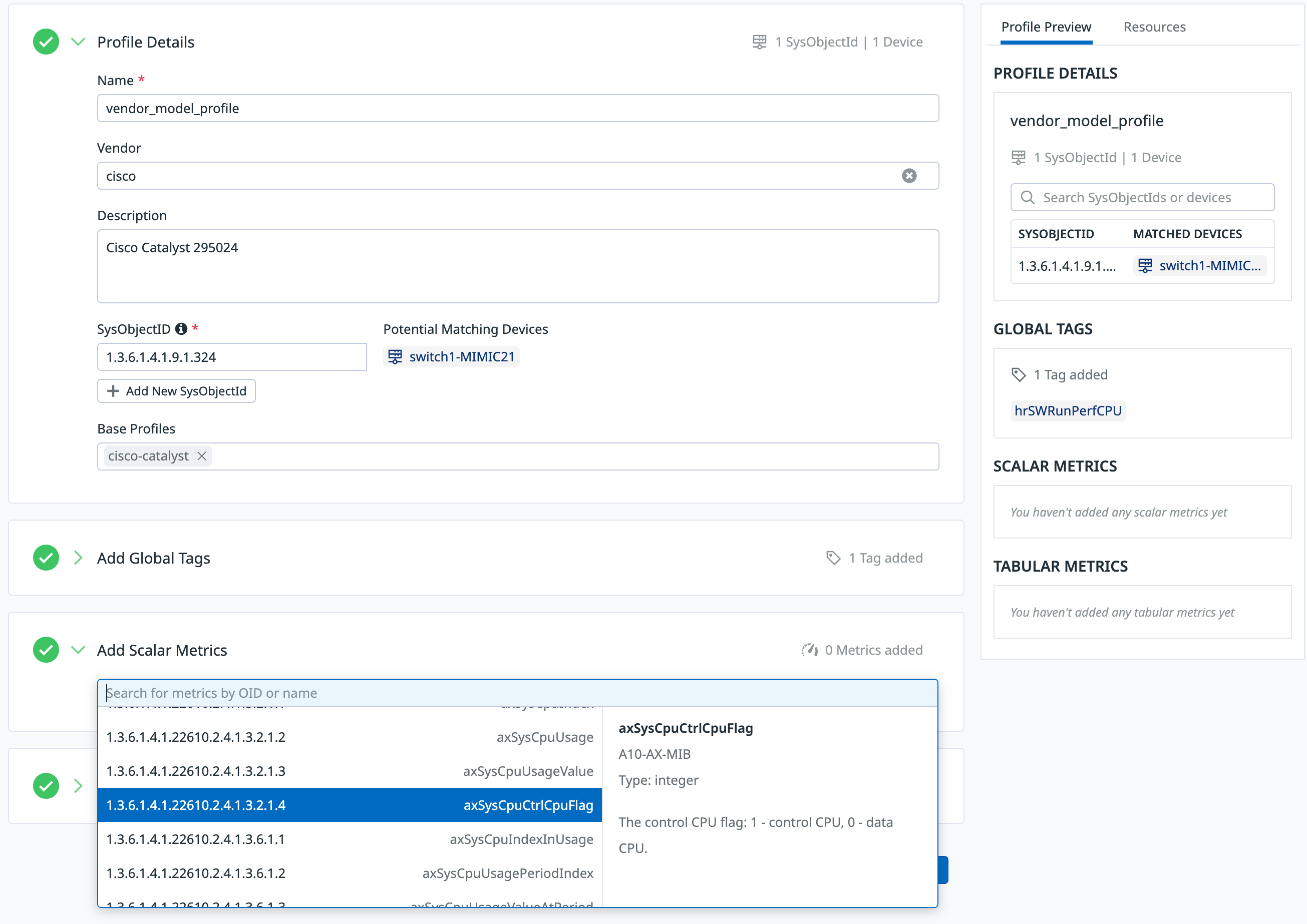The image size is (1307, 924).
Task: Remove the cisco-catalyst base profile chip
Action: coord(201,455)
